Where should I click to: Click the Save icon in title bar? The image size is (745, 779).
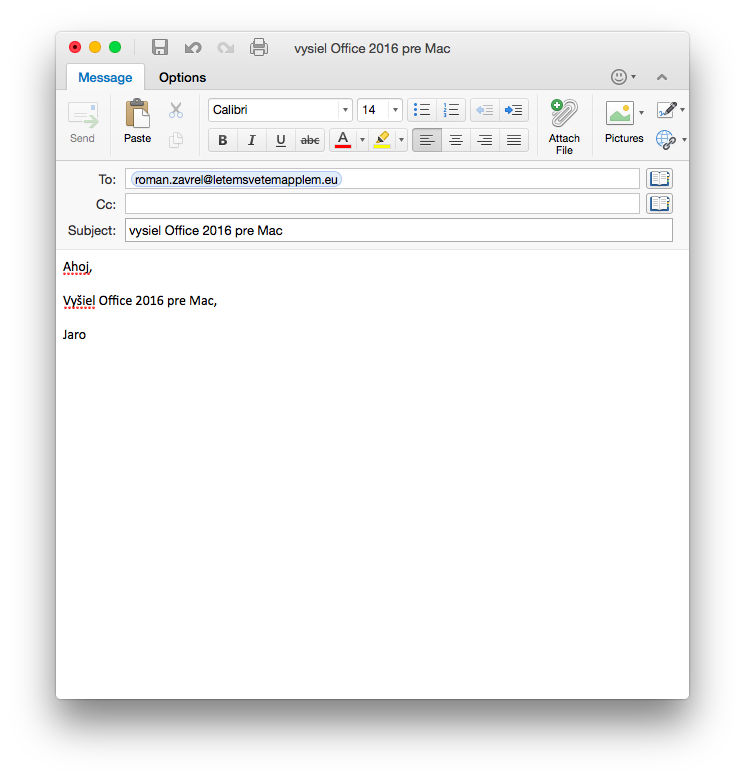point(159,48)
